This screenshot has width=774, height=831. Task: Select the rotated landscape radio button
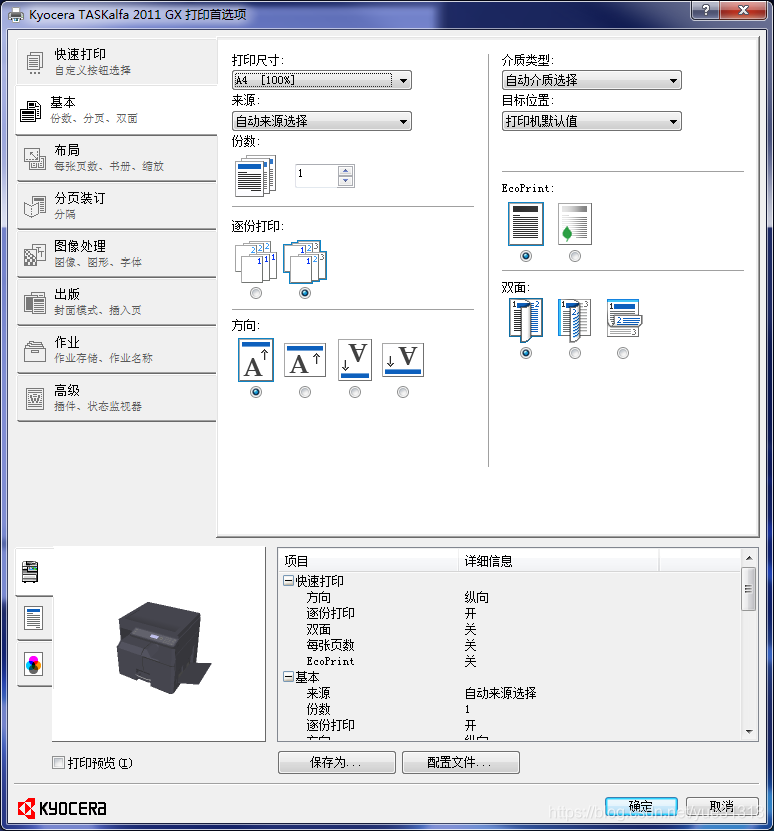pos(403,392)
